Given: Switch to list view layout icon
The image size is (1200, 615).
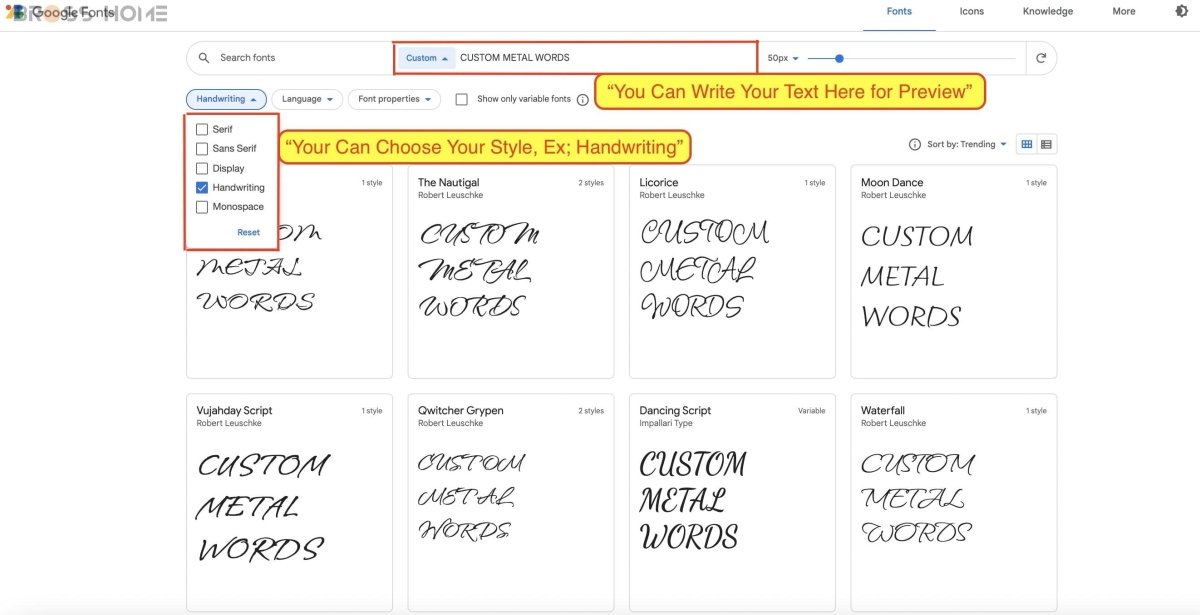Looking at the screenshot, I should pos(1046,145).
